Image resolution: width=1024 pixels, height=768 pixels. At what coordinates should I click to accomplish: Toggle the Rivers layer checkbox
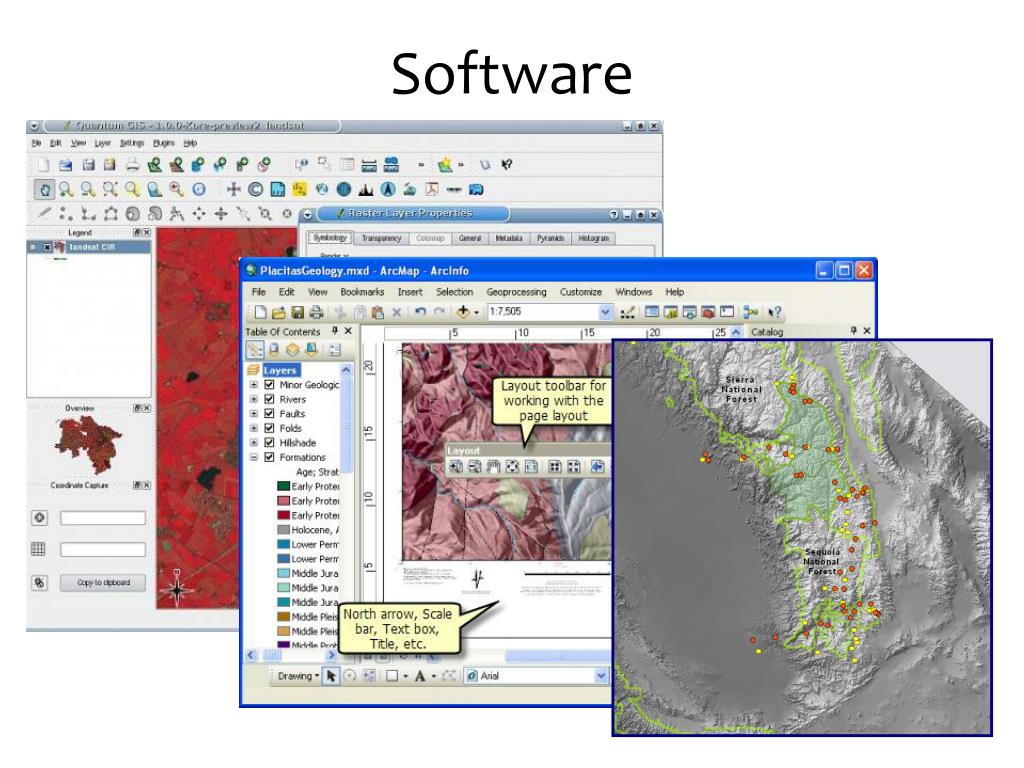269,399
